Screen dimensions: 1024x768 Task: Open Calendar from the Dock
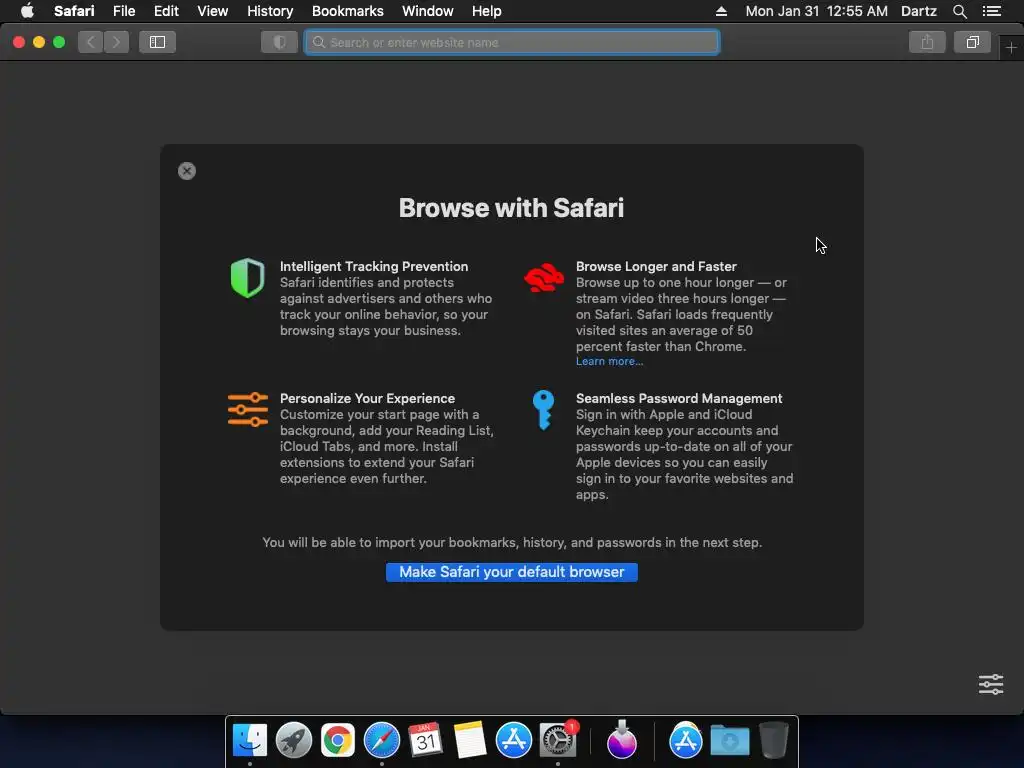(426, 741)
